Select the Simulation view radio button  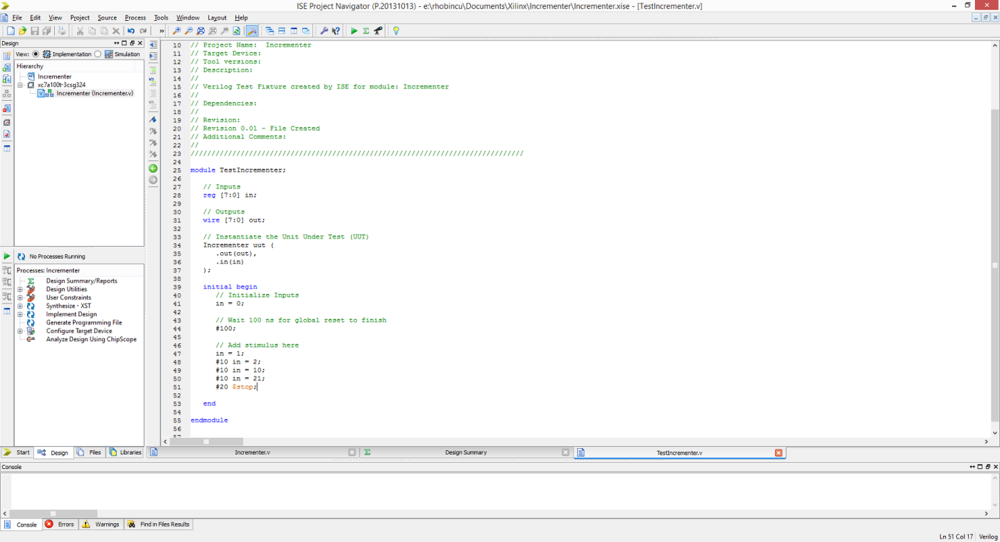pyautogui.click(x=98, y=54)
